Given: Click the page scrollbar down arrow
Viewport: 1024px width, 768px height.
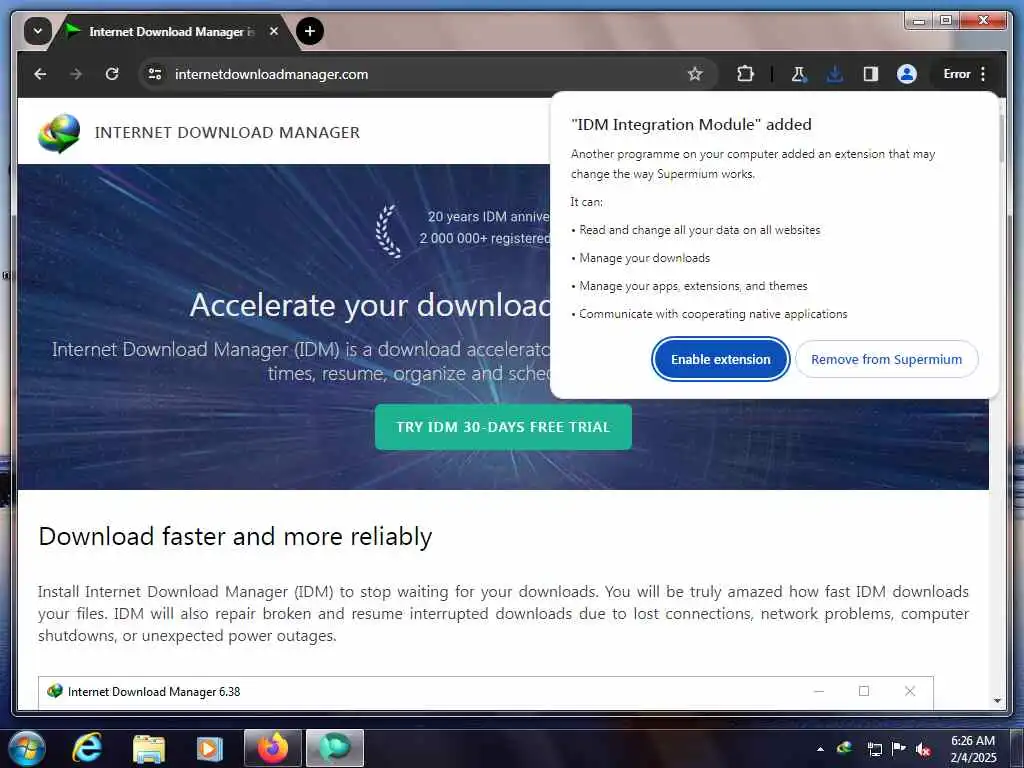Looking at the screenshot, I should tap(997, 701).
